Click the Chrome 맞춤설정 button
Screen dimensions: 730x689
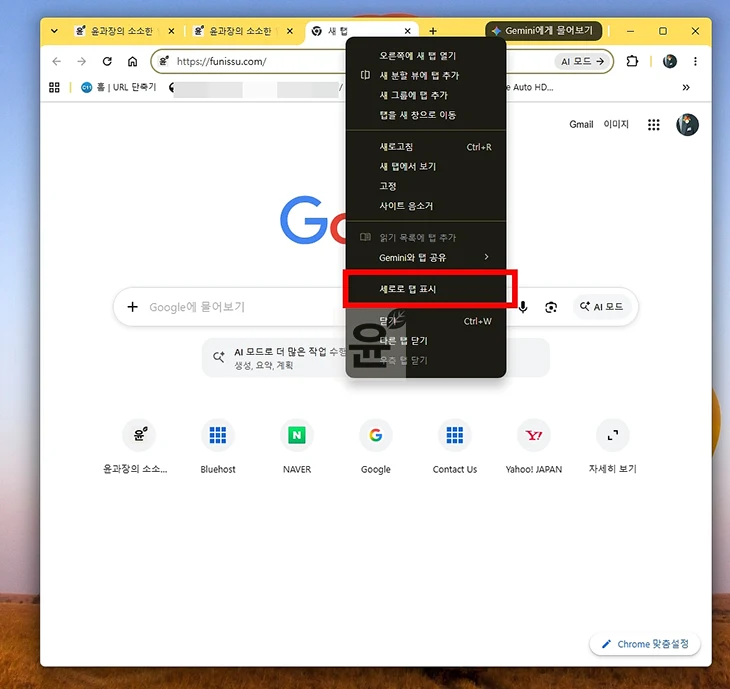[x=645, y=644]
